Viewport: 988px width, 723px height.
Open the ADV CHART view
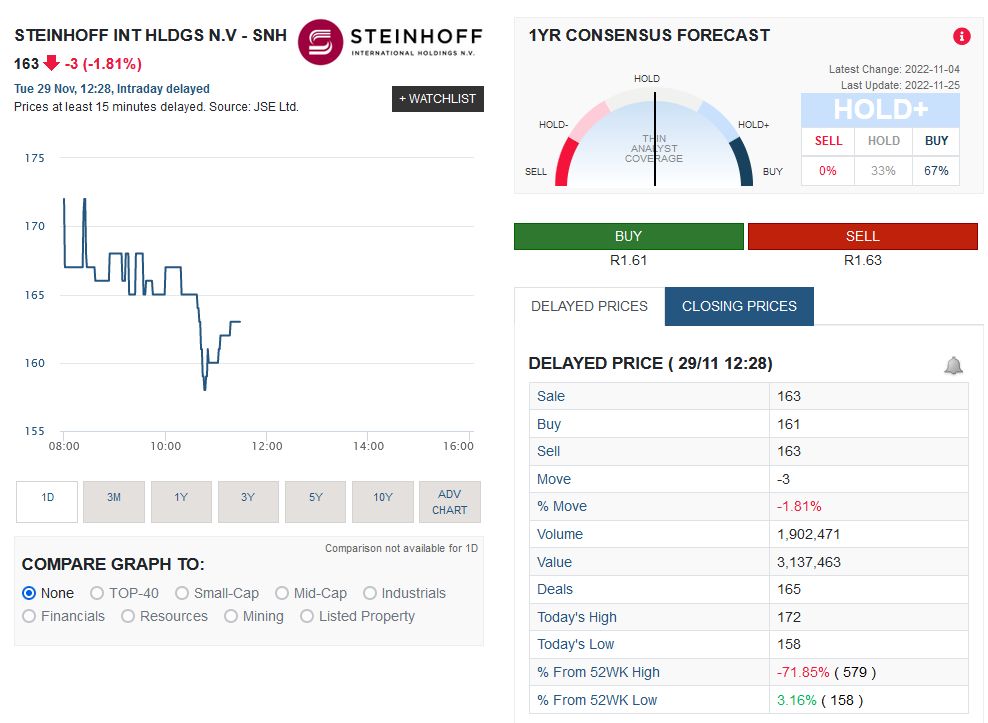[x=450, y=502]
